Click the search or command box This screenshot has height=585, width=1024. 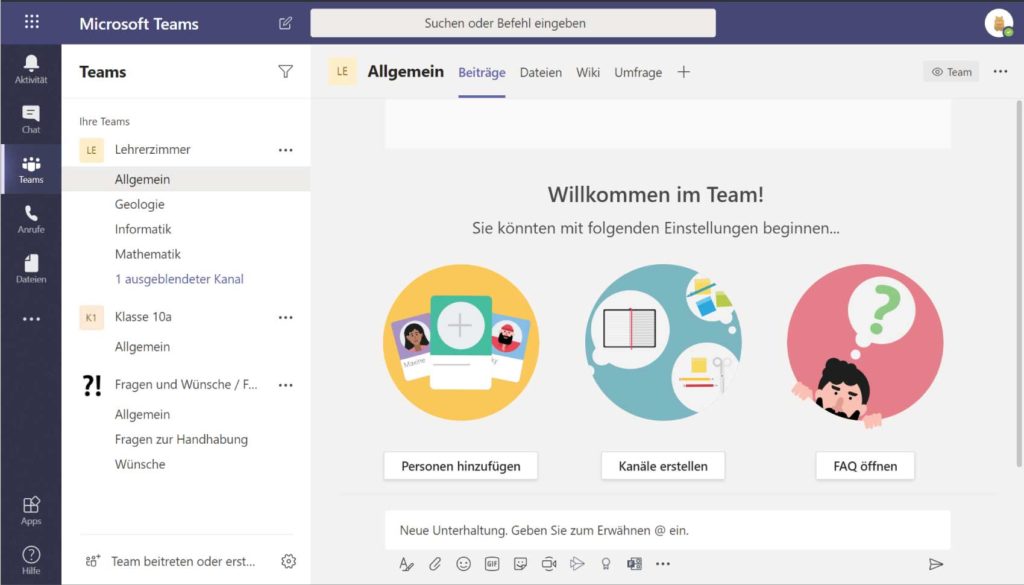(x=513, y=24)
